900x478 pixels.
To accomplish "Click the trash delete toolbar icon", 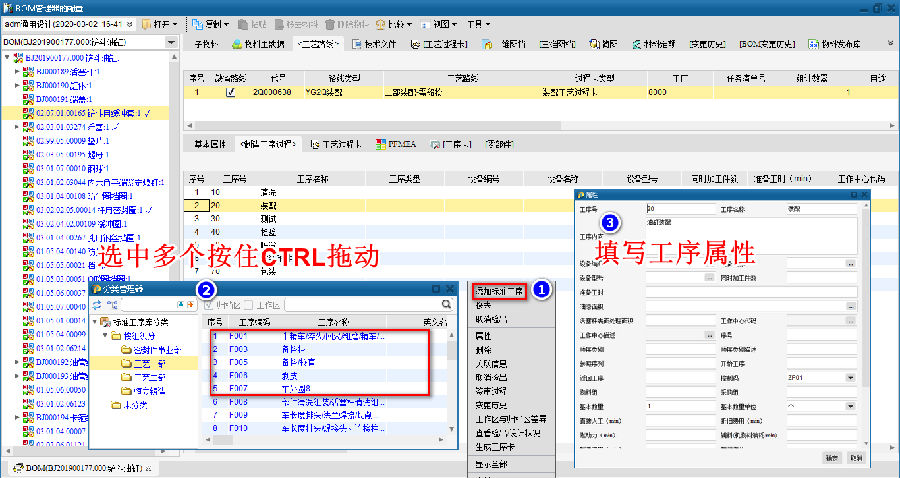I will [330, 25].
